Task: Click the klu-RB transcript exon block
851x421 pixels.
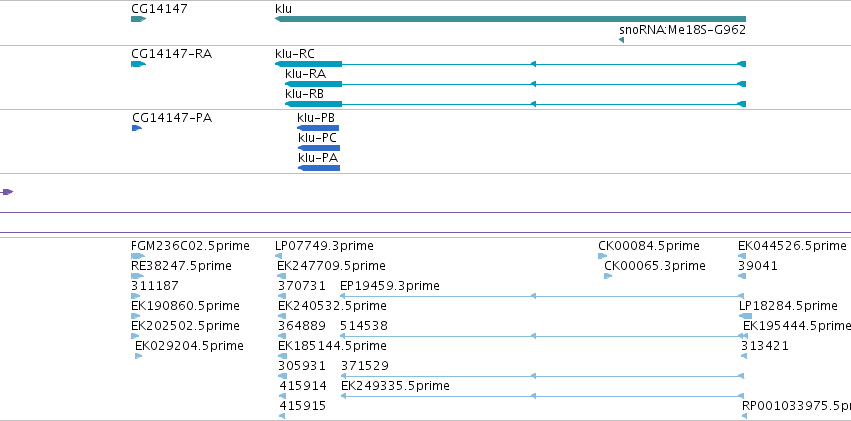Action: 314,104
